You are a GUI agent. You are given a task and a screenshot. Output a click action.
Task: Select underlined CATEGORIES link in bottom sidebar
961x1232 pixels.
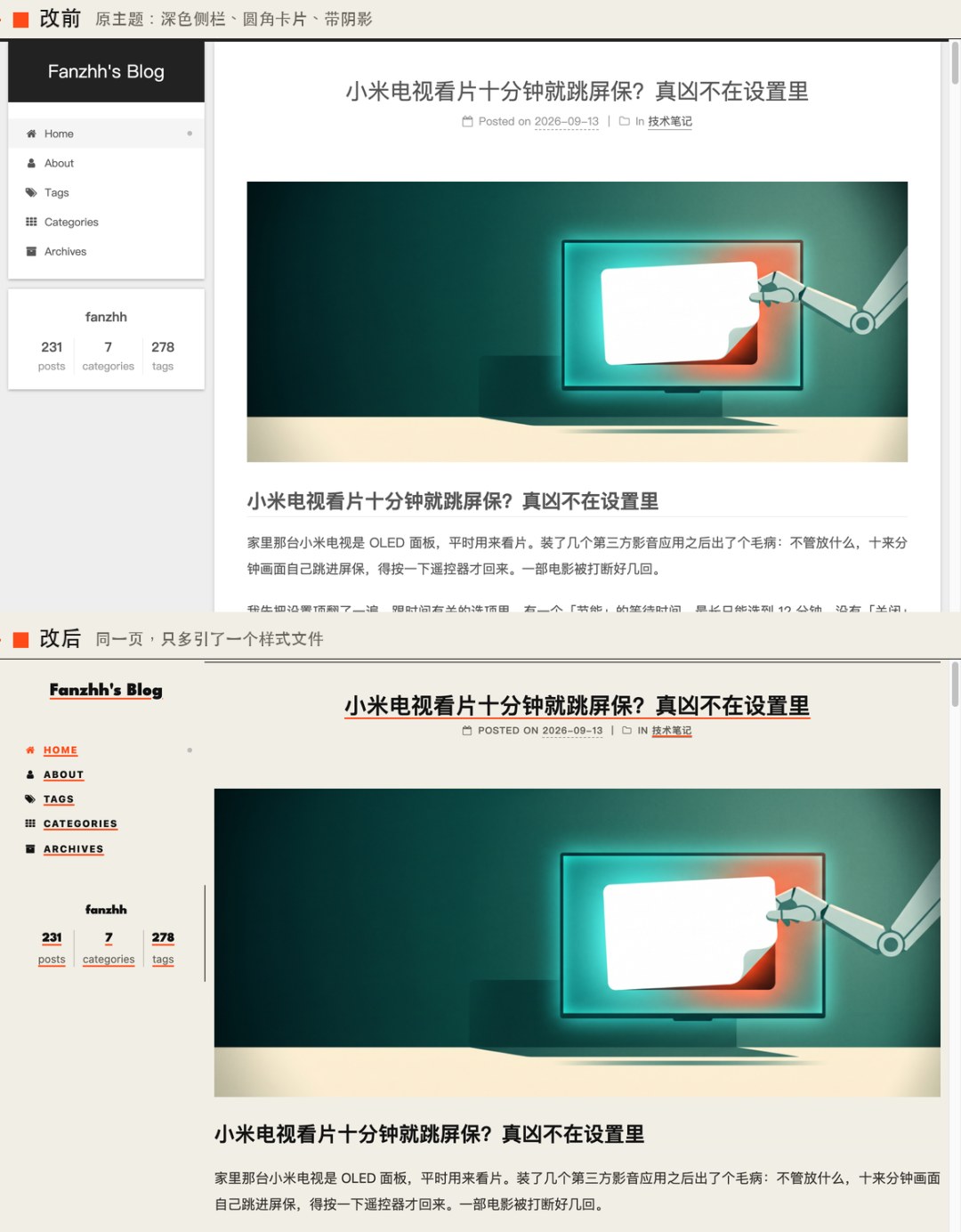tap(80, 823)
